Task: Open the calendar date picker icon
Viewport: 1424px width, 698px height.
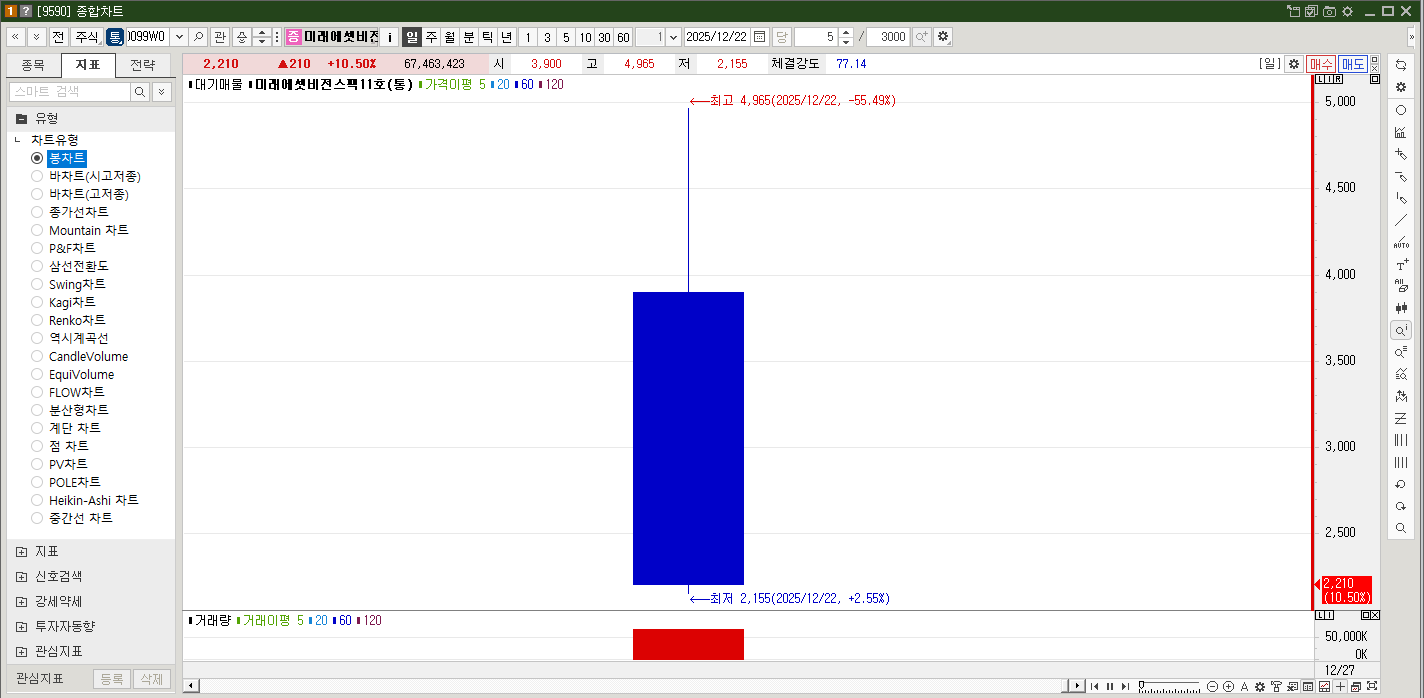Action: coord(760,37)
